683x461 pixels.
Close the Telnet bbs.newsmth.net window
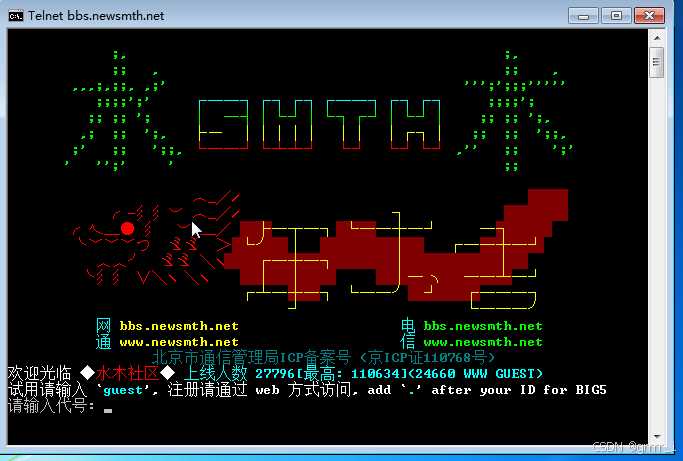649,16
